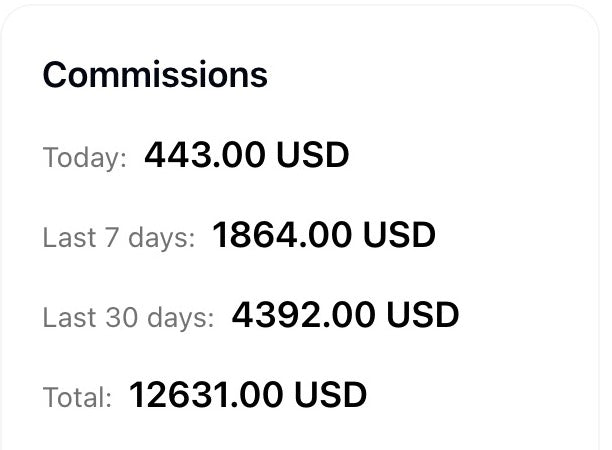Viewport: 612px width, 450px height.
Task: Select the Last 30 days label
Action: tap(128, 318)
